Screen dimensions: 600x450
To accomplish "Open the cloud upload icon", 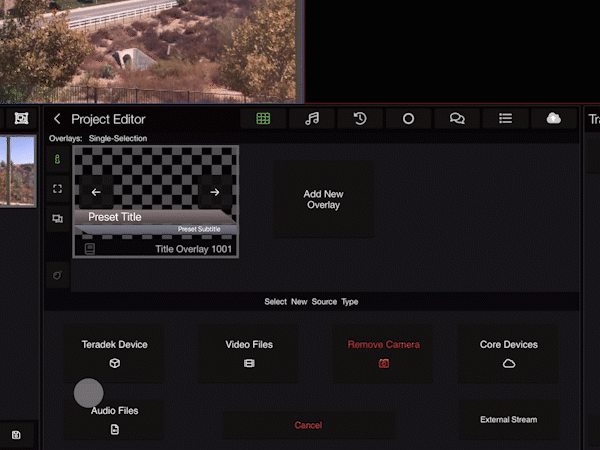I will [553, 118].
